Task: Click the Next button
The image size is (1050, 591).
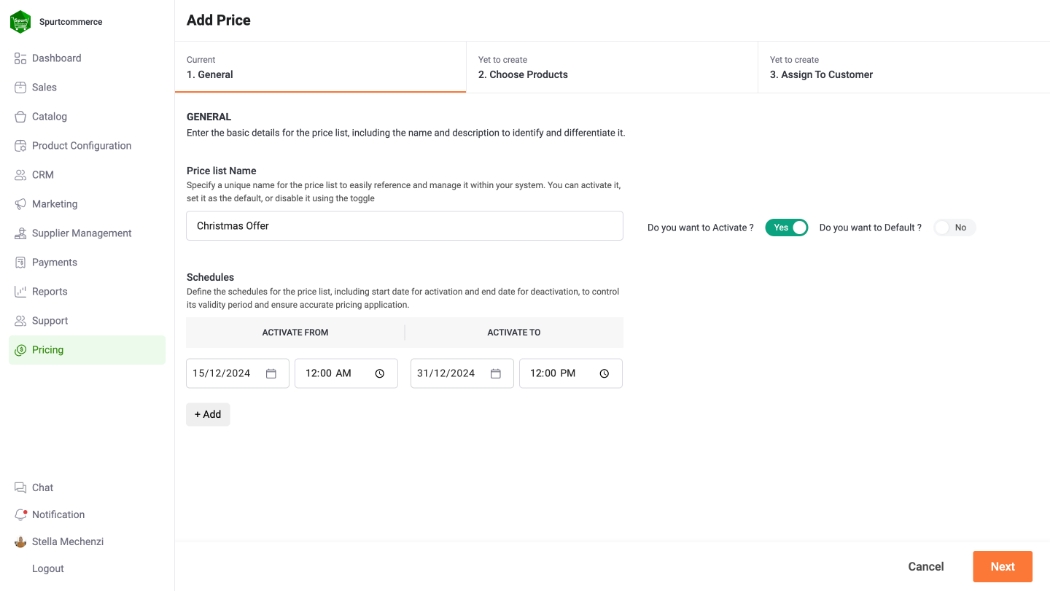Action: [1002, 566]
